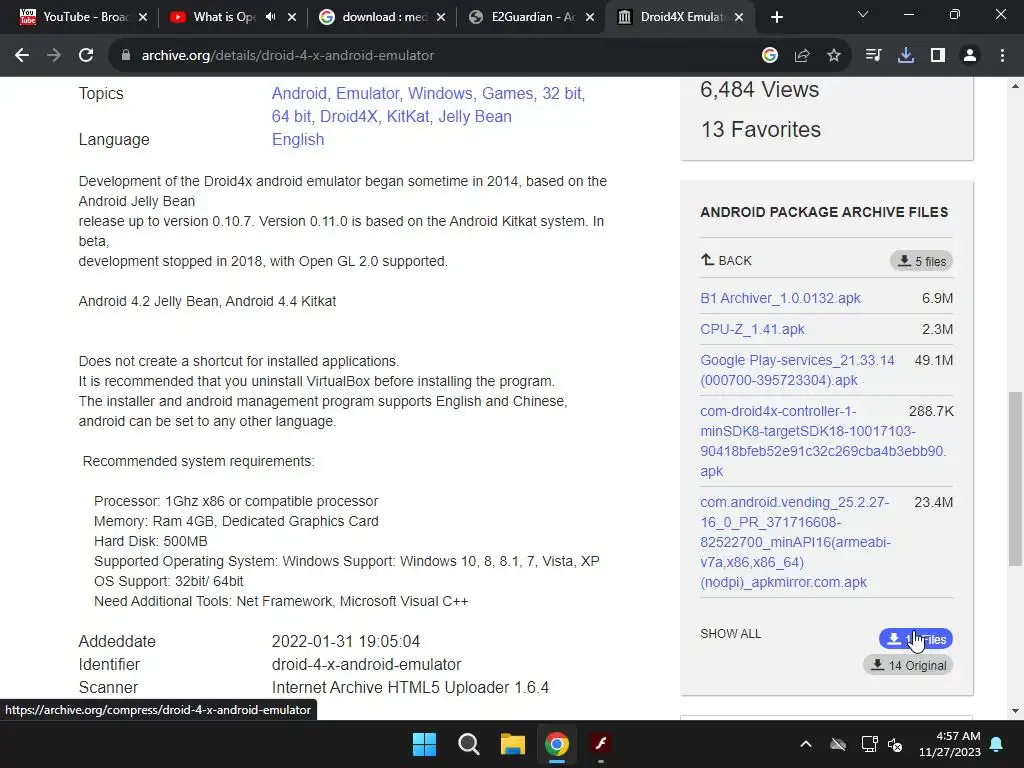This screenshot has height=768, width=1024.
Task: Click the page vertical scrollbar thumb
Action: pos(1015,479)
